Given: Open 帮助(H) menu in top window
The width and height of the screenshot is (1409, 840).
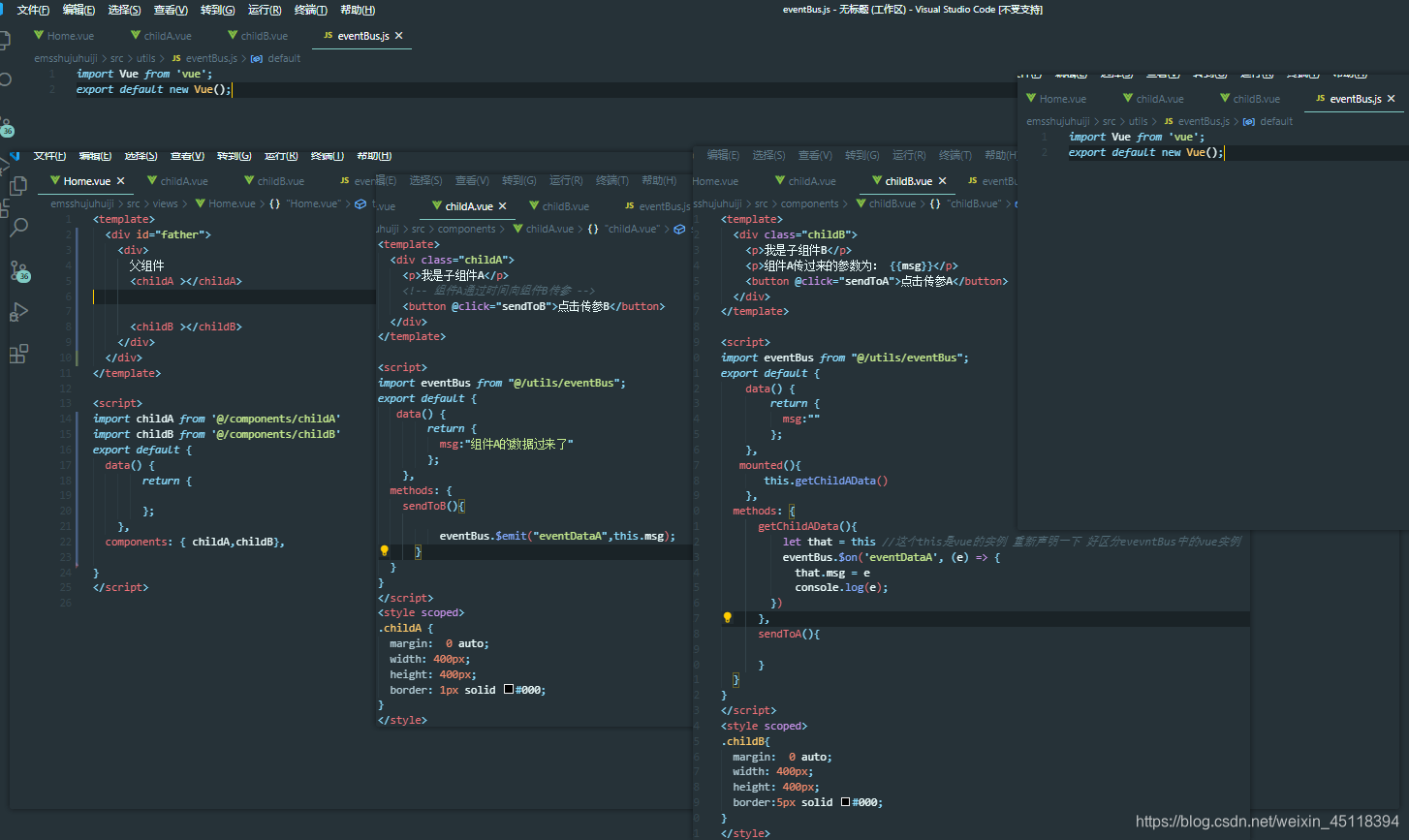Looking at the screenshot, I should (358, 10).
